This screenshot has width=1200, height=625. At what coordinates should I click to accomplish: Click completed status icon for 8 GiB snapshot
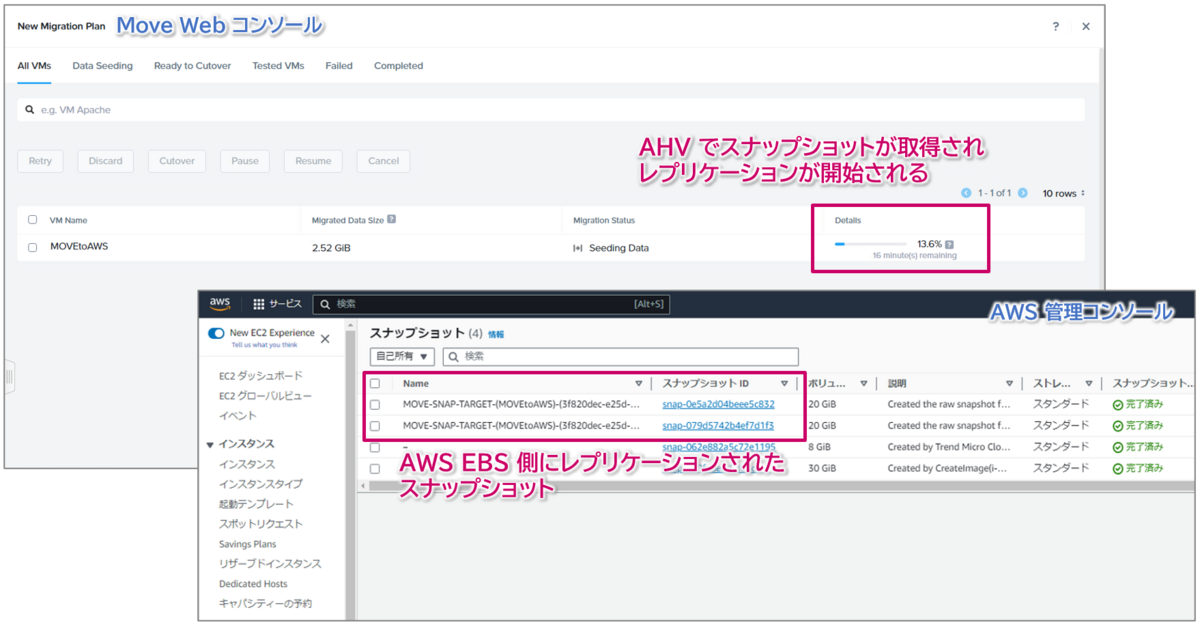tap(1118, 447)
